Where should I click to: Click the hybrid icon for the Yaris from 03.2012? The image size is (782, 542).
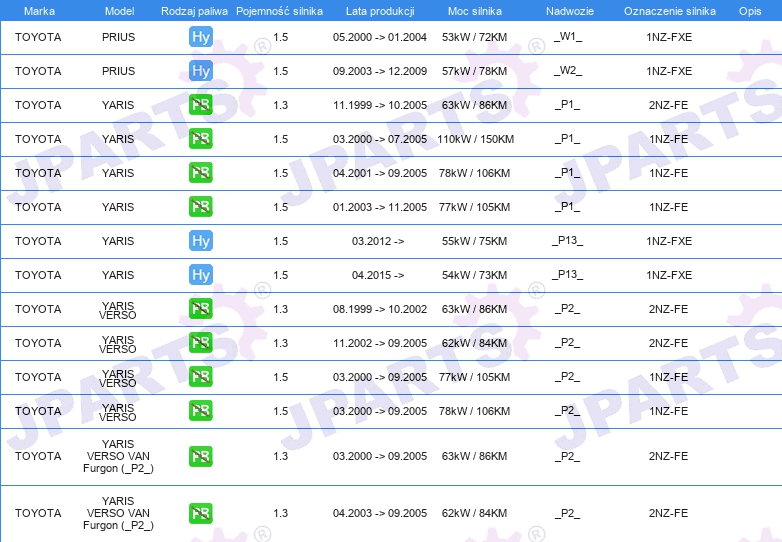point(200,241)
